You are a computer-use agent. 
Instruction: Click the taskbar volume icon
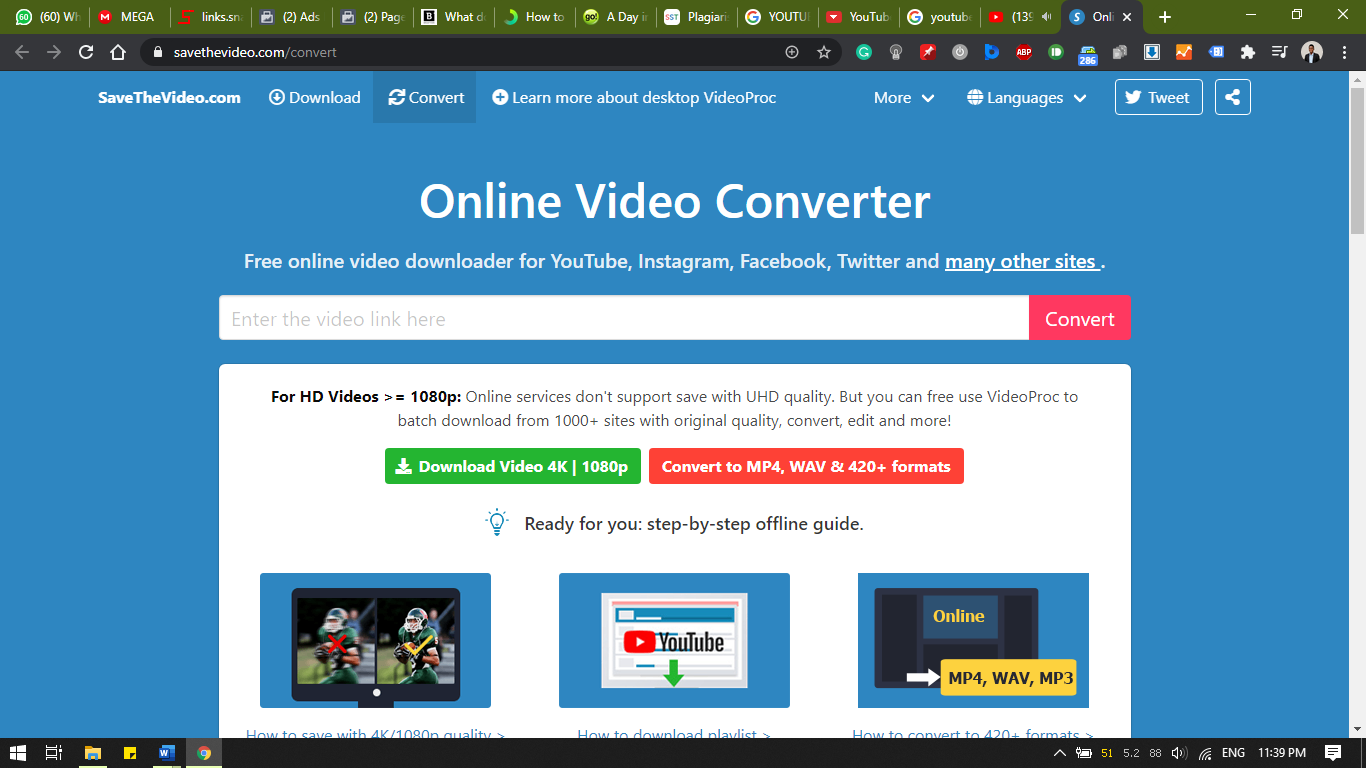point(1179,753)
